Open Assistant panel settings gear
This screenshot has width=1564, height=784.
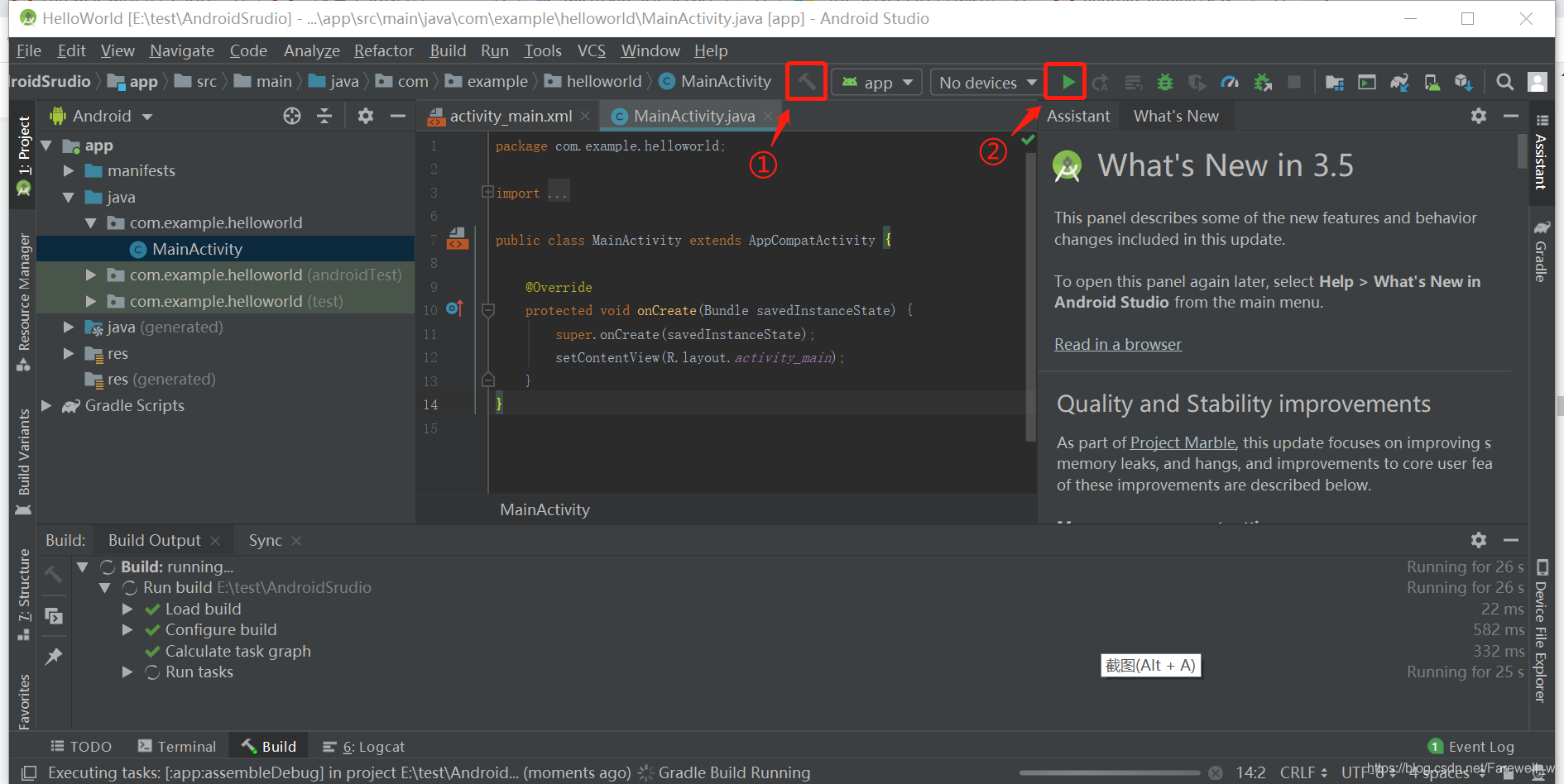(1479, 116)
